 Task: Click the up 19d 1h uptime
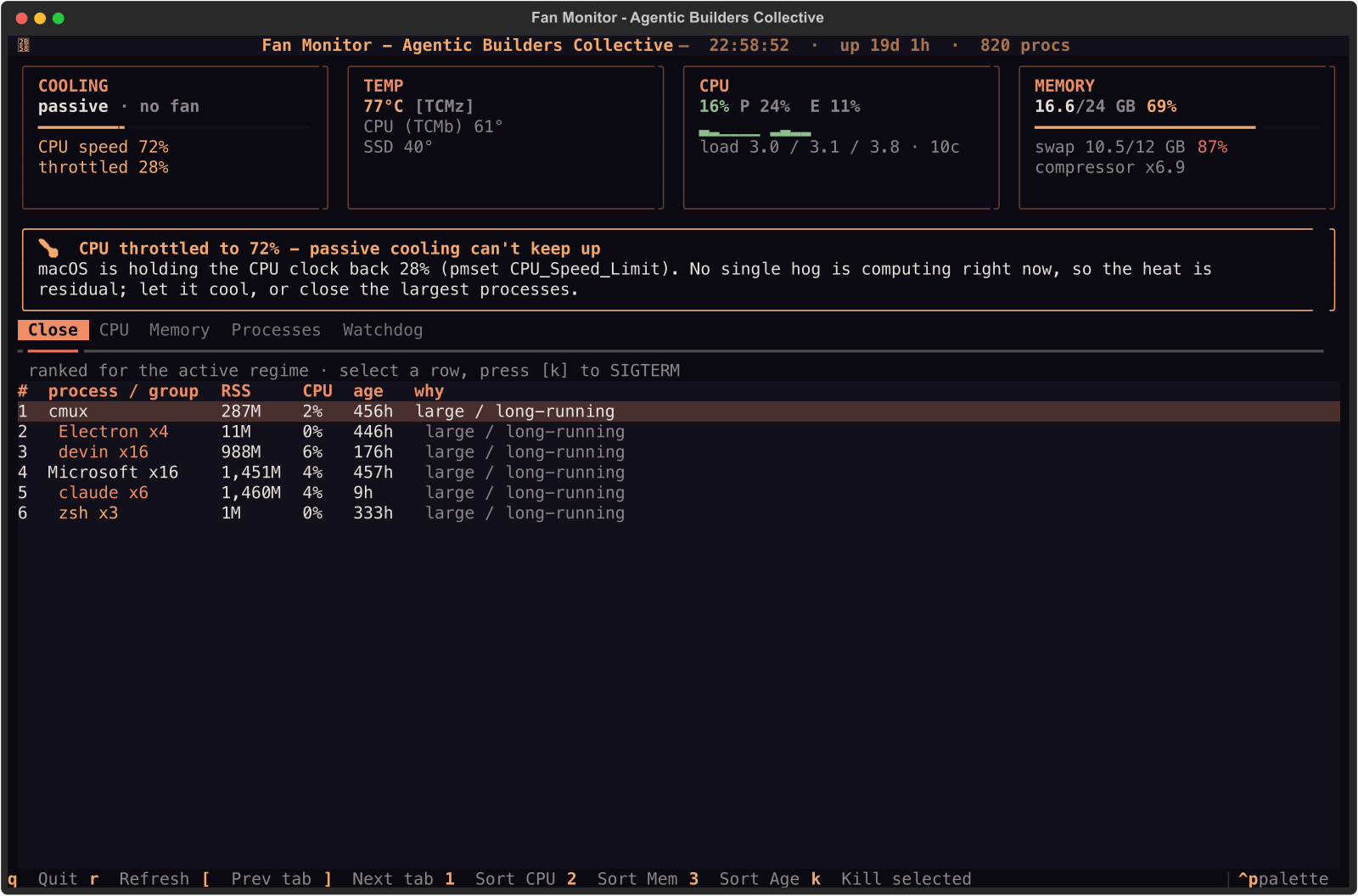coord(885,45)
